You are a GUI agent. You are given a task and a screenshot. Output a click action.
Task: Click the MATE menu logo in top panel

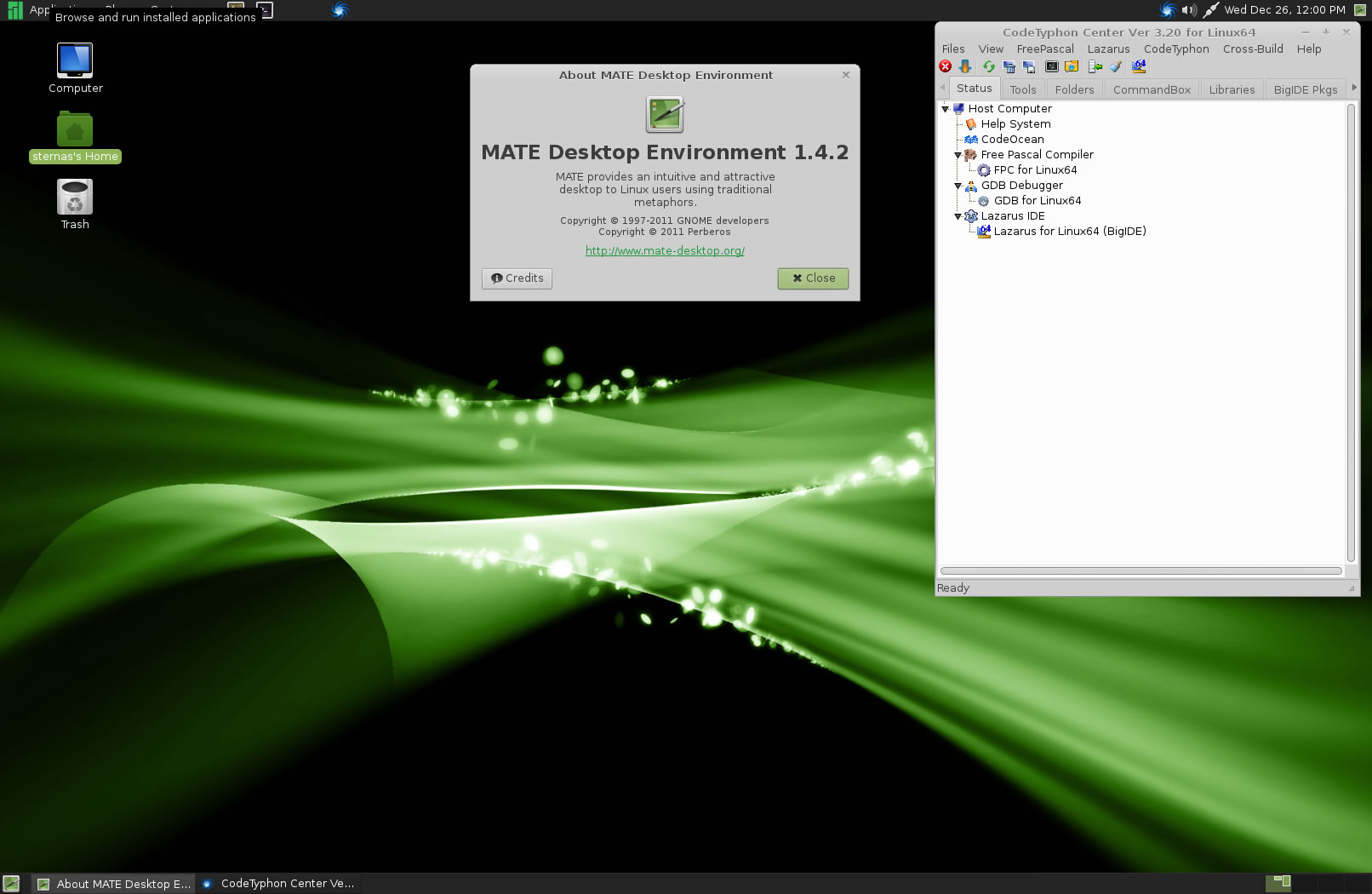click(x=14, y=10)
